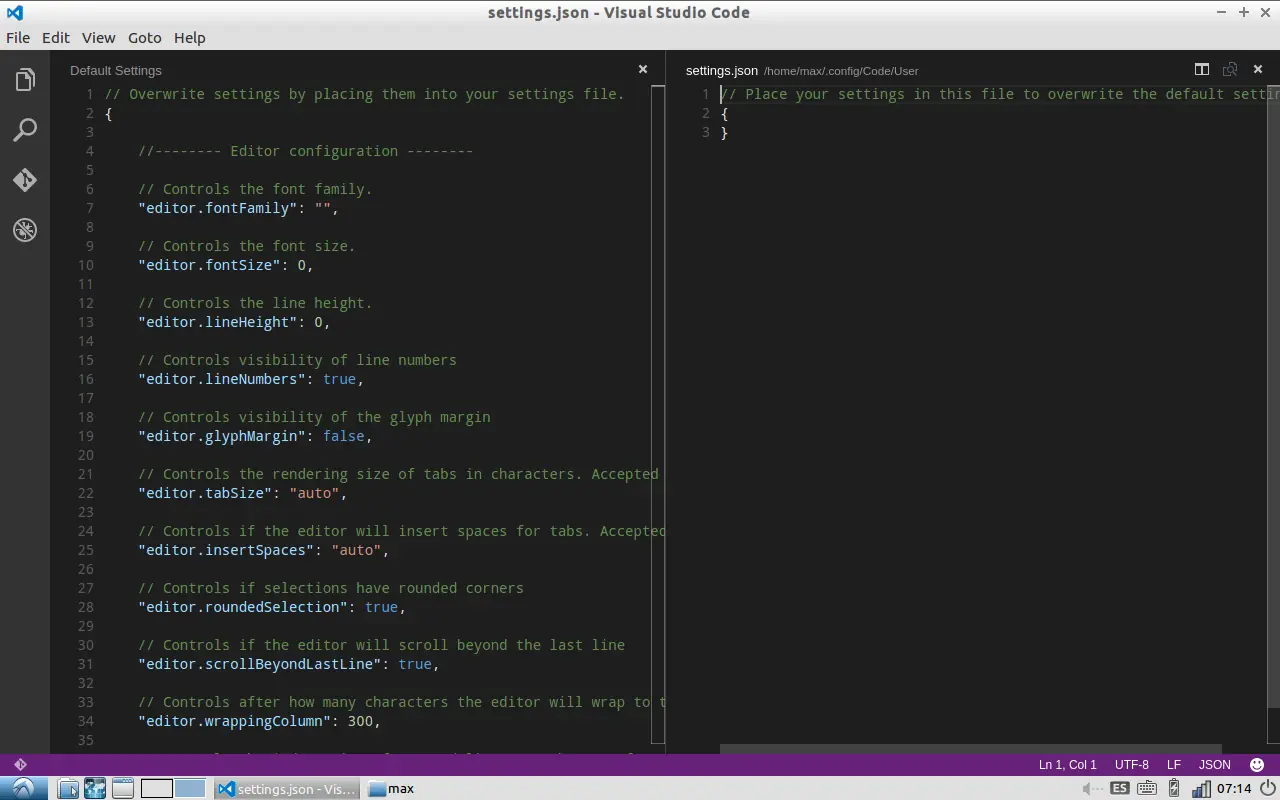Click the Visual Studio Code logo in title bar
The width and height of the screenshot is (1280, 800).
[x=15, y=13]
